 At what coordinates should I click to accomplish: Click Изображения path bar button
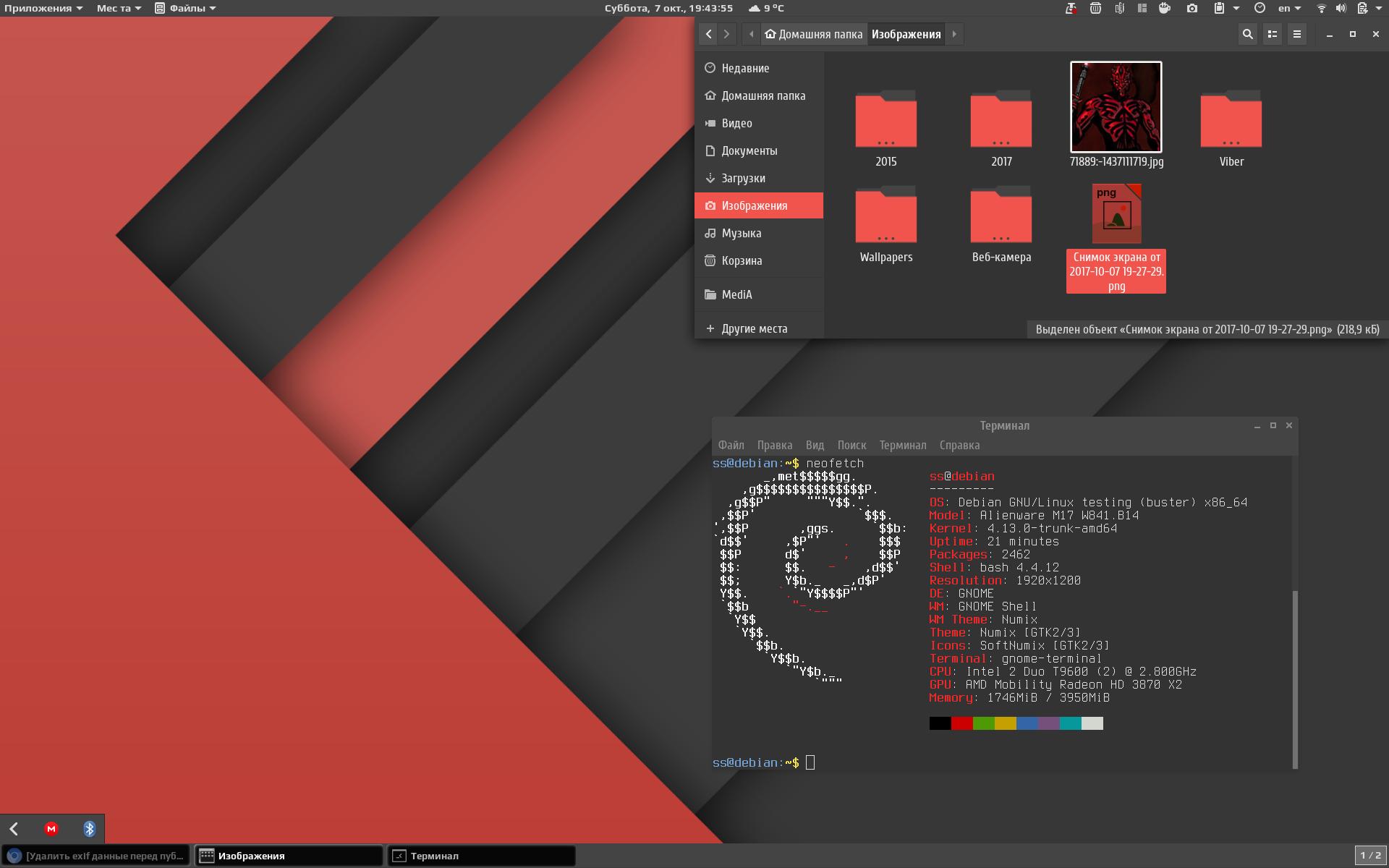tap(906, 34)
